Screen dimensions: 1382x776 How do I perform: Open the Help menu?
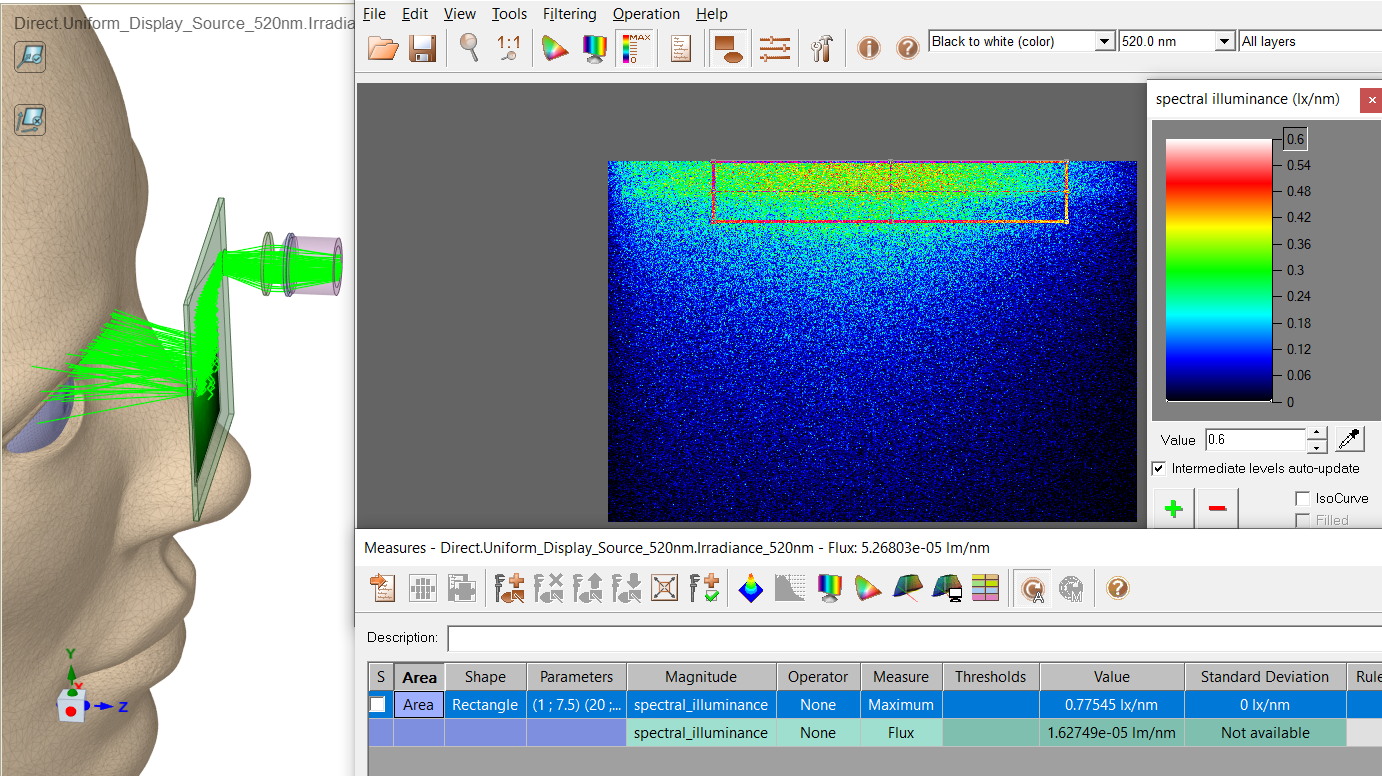click(712, 14)
